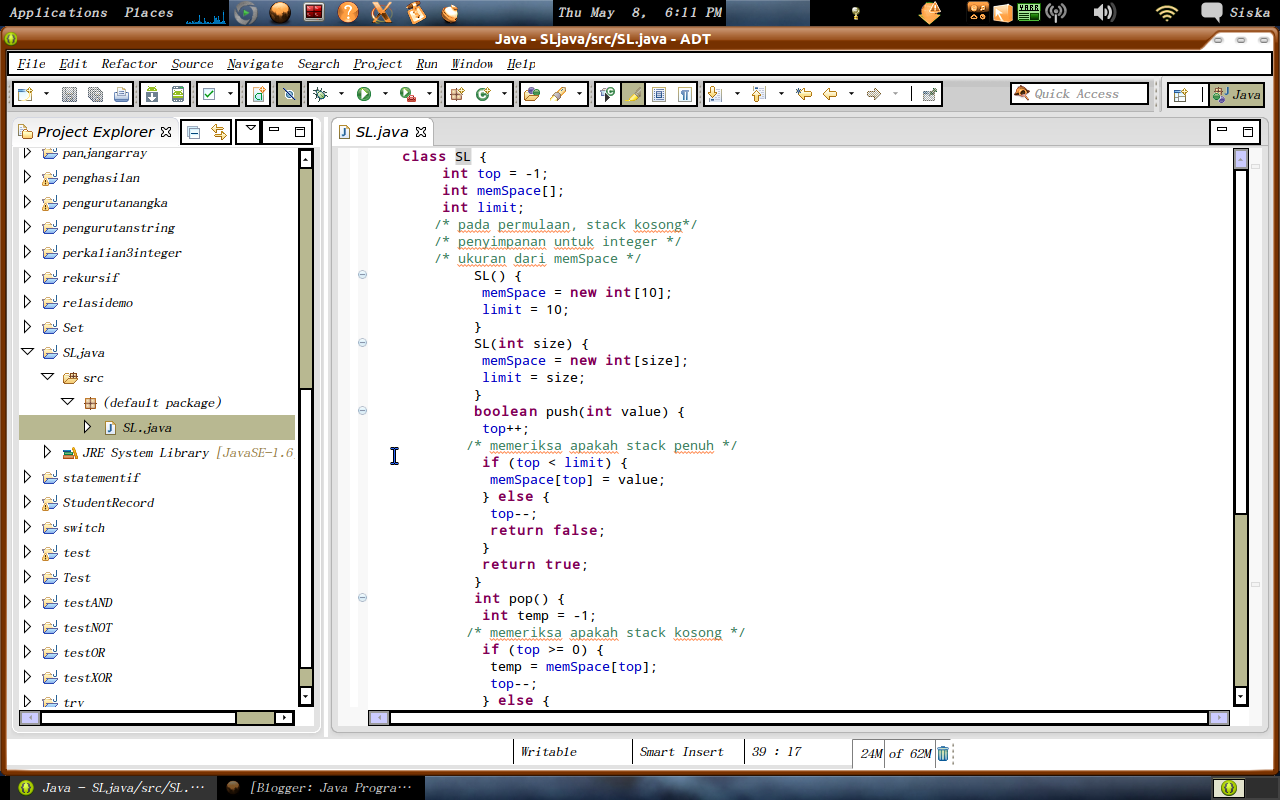
Task: Open the Run button dropdown arrow
Action: pyautogui.click(x=385, y=94)
